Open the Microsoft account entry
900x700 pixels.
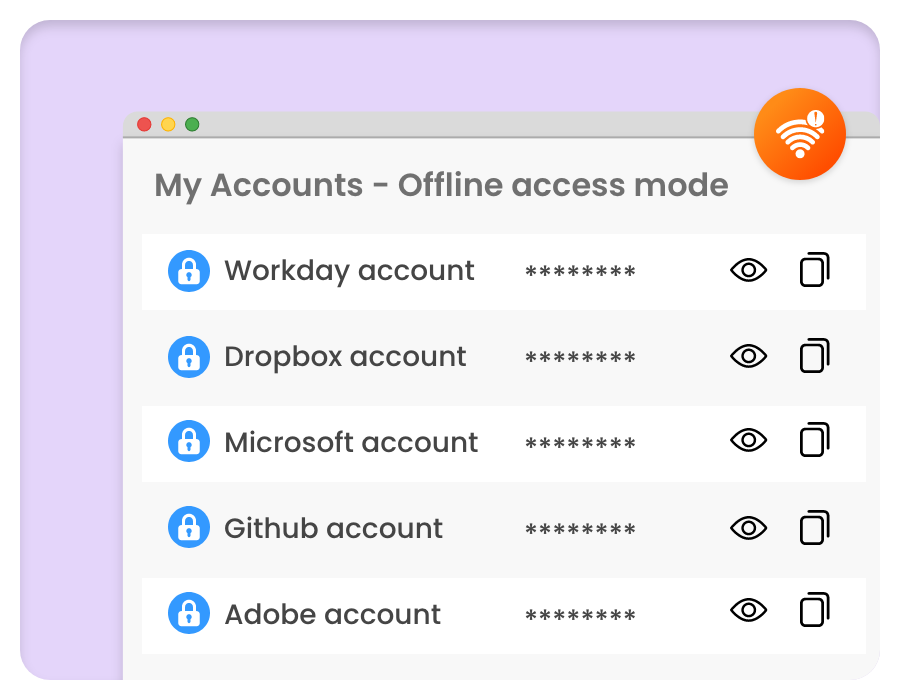(351, 442)
